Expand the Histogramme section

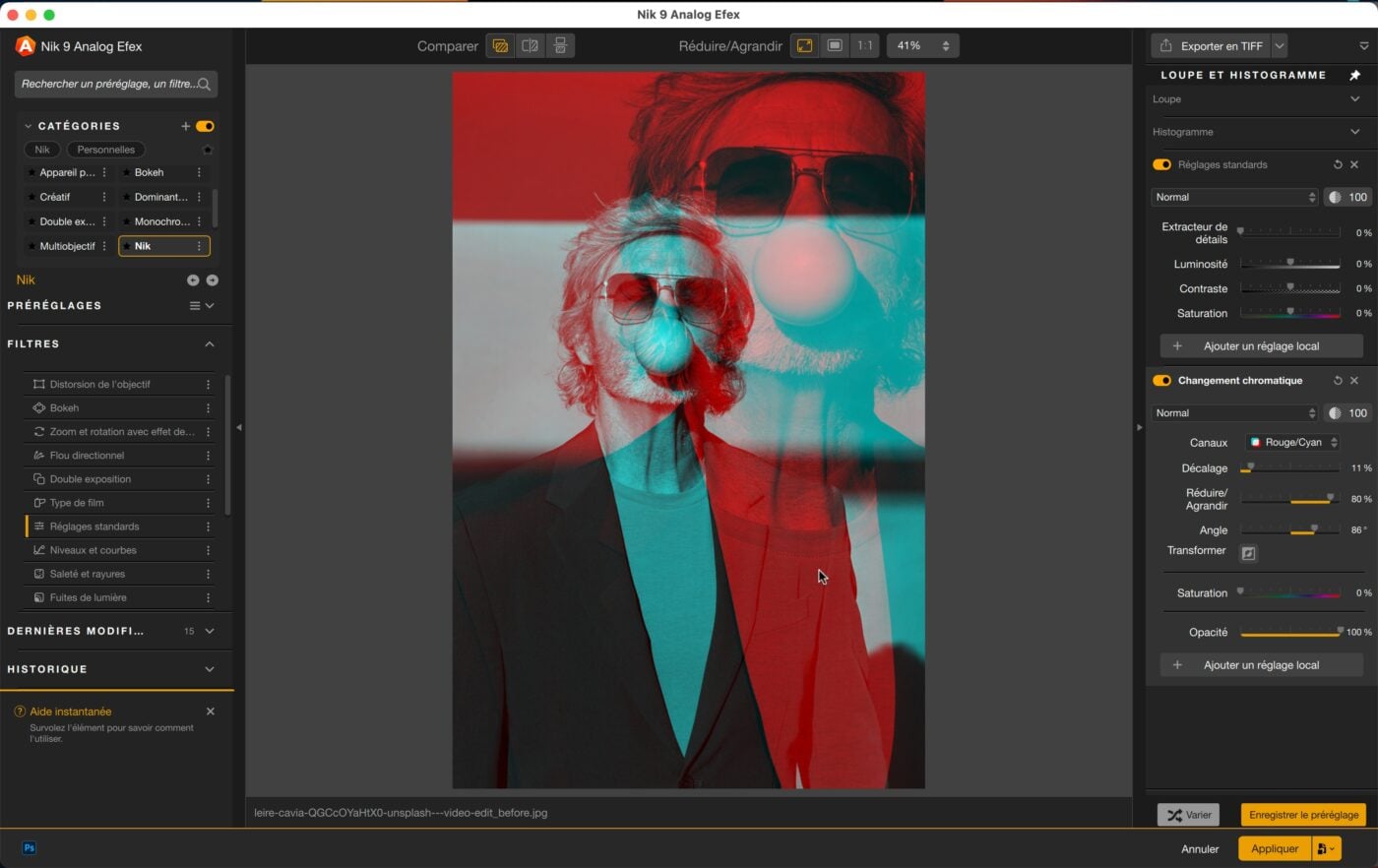[x=1354, y=132]
